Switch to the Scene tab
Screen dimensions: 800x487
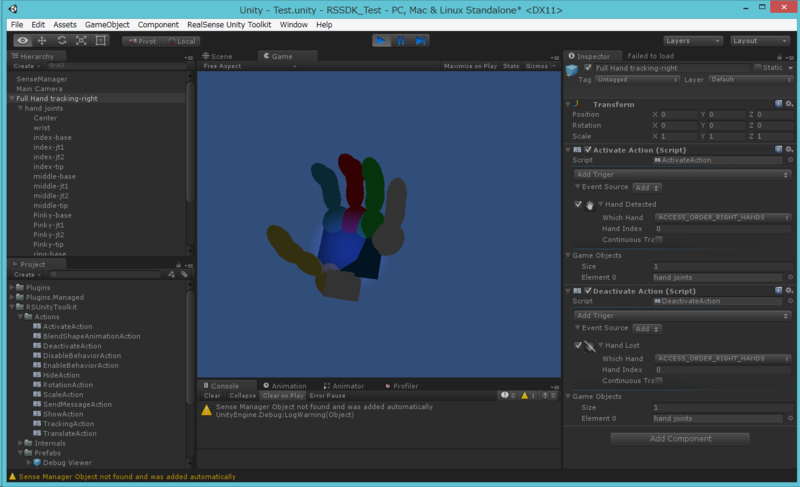tap(217, 56)
